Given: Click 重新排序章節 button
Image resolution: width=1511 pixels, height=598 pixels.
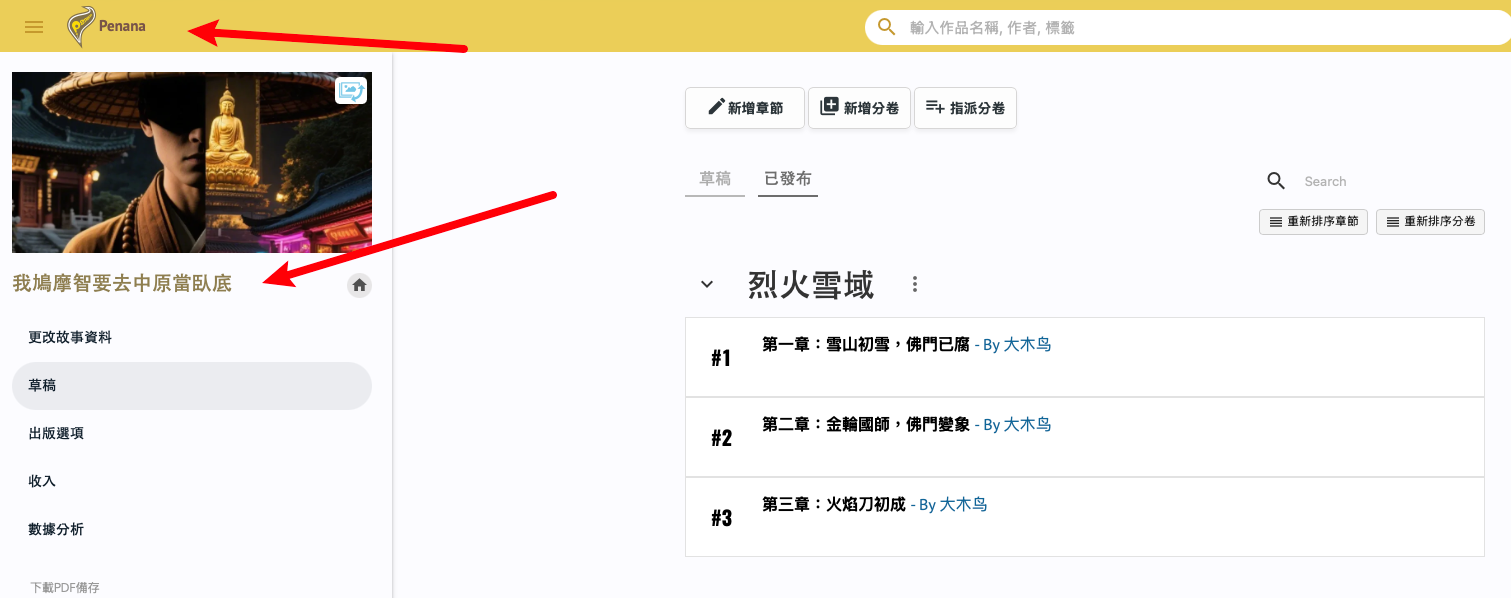Looking at the screenshot, I should click(x=1313, y=222).
